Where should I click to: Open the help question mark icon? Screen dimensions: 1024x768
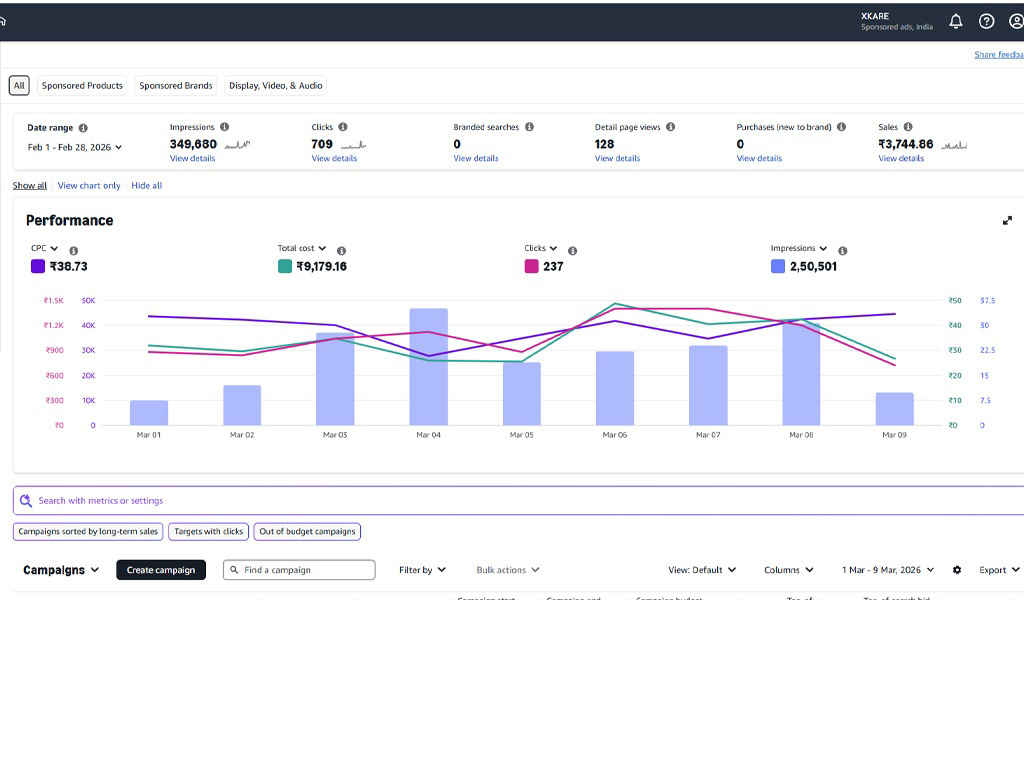click(986, 22)
